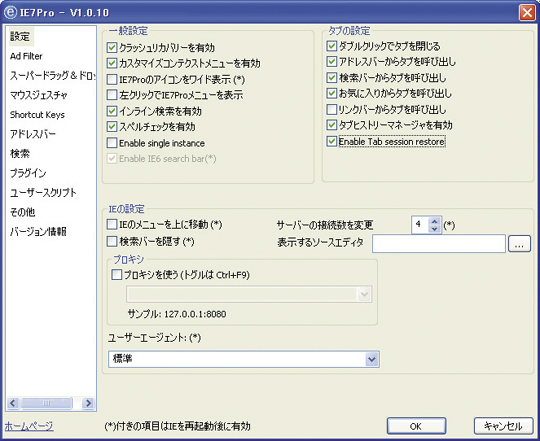Image resolution: width=540 pixels, height=441 pixels.
Task: Open スーパードラッグ＆ドロップ section
Action: coord(52,76)
